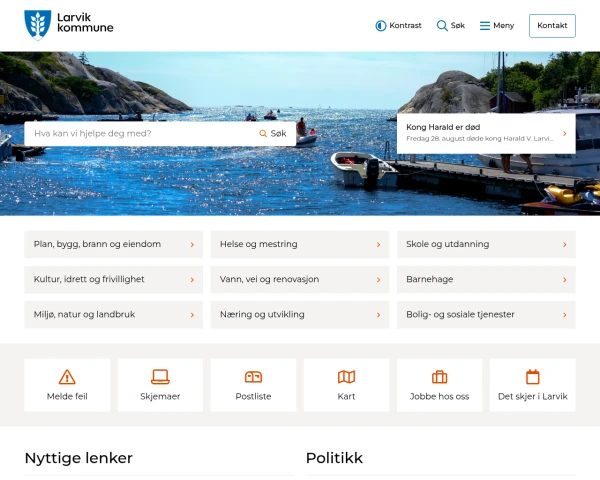Click the orange Søk button in hero search
This screenshot has width=600, height=480.
[273, 134]
